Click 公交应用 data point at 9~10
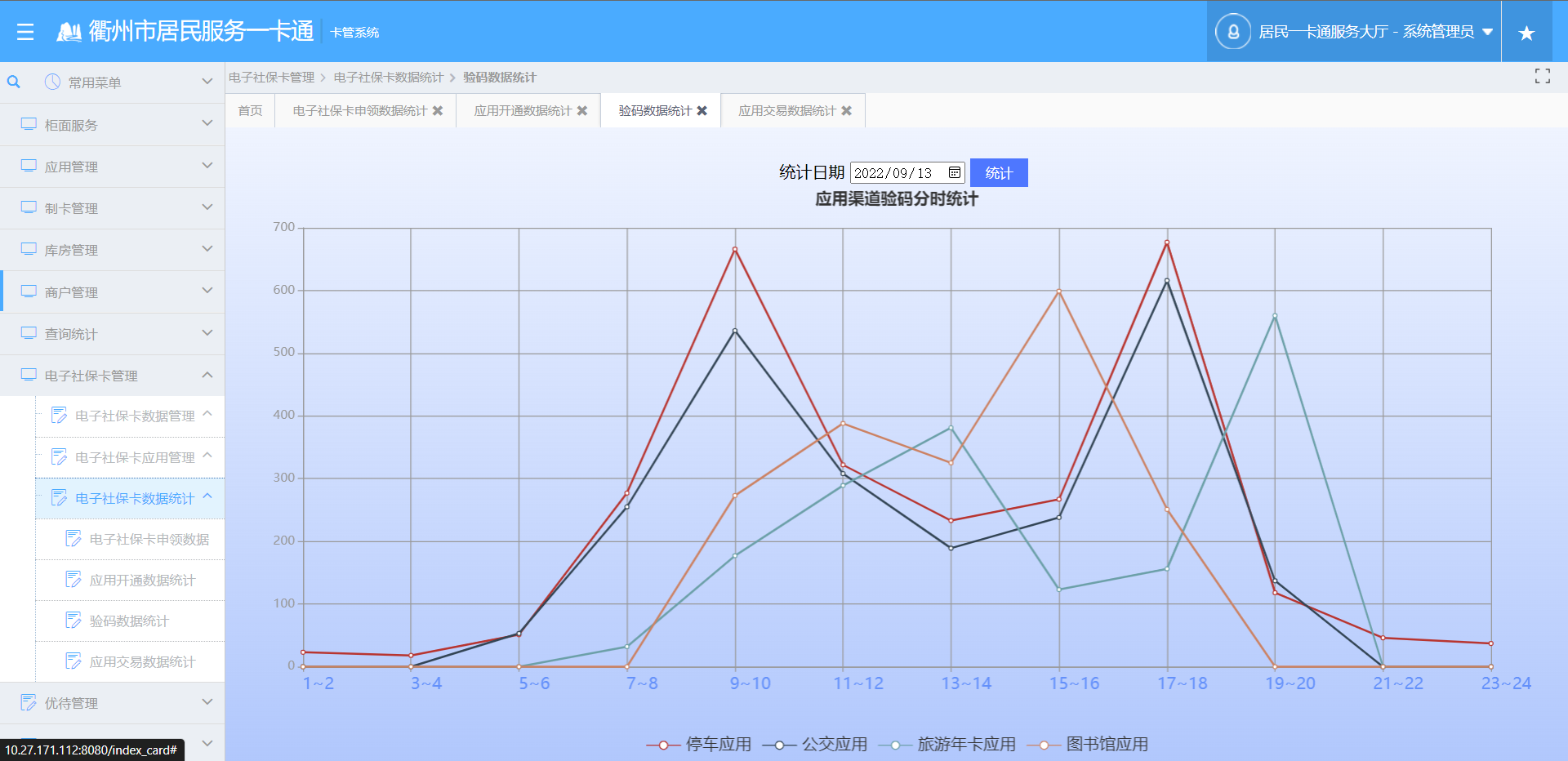Image resolution: width=1568 pixels, height=761 pixels. coord(735,331)
